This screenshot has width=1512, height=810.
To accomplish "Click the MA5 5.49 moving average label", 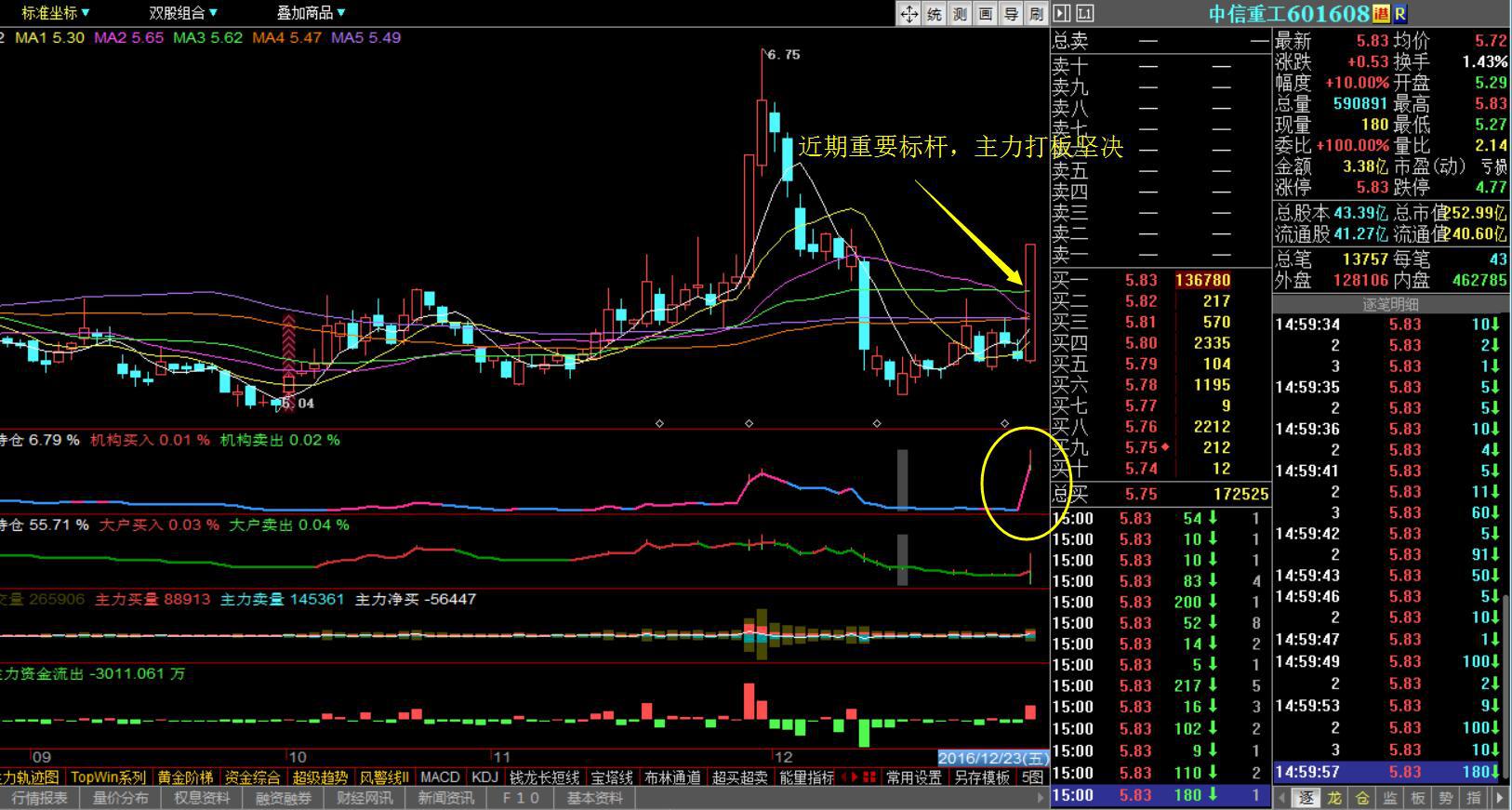I will click(365, 38).
